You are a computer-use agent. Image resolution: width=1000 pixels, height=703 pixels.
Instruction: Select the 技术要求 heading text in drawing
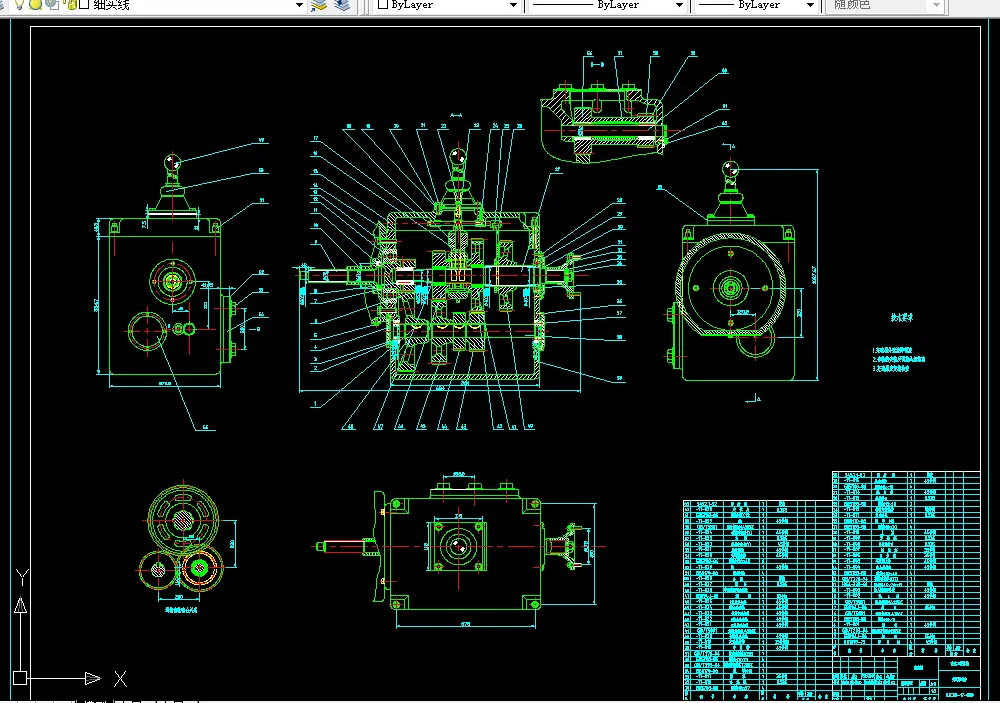click(902, 317)
